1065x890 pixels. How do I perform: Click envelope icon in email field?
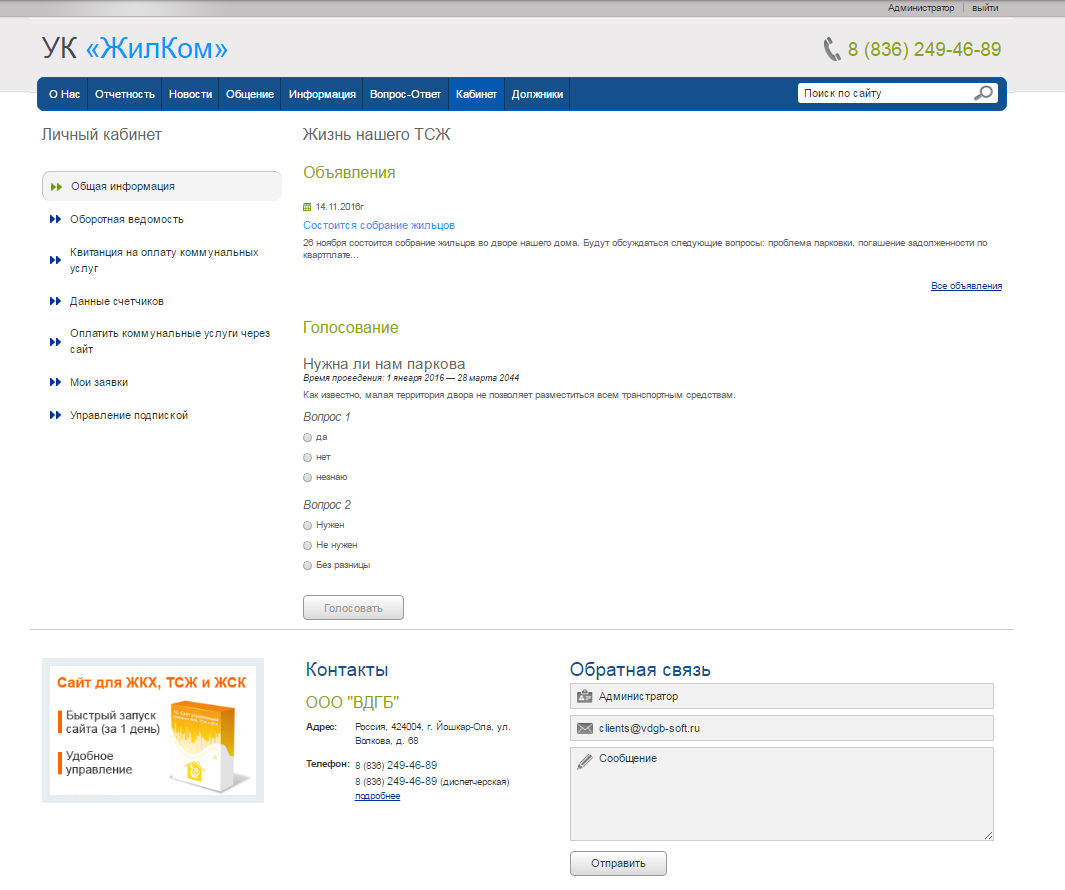coord(585,728)
